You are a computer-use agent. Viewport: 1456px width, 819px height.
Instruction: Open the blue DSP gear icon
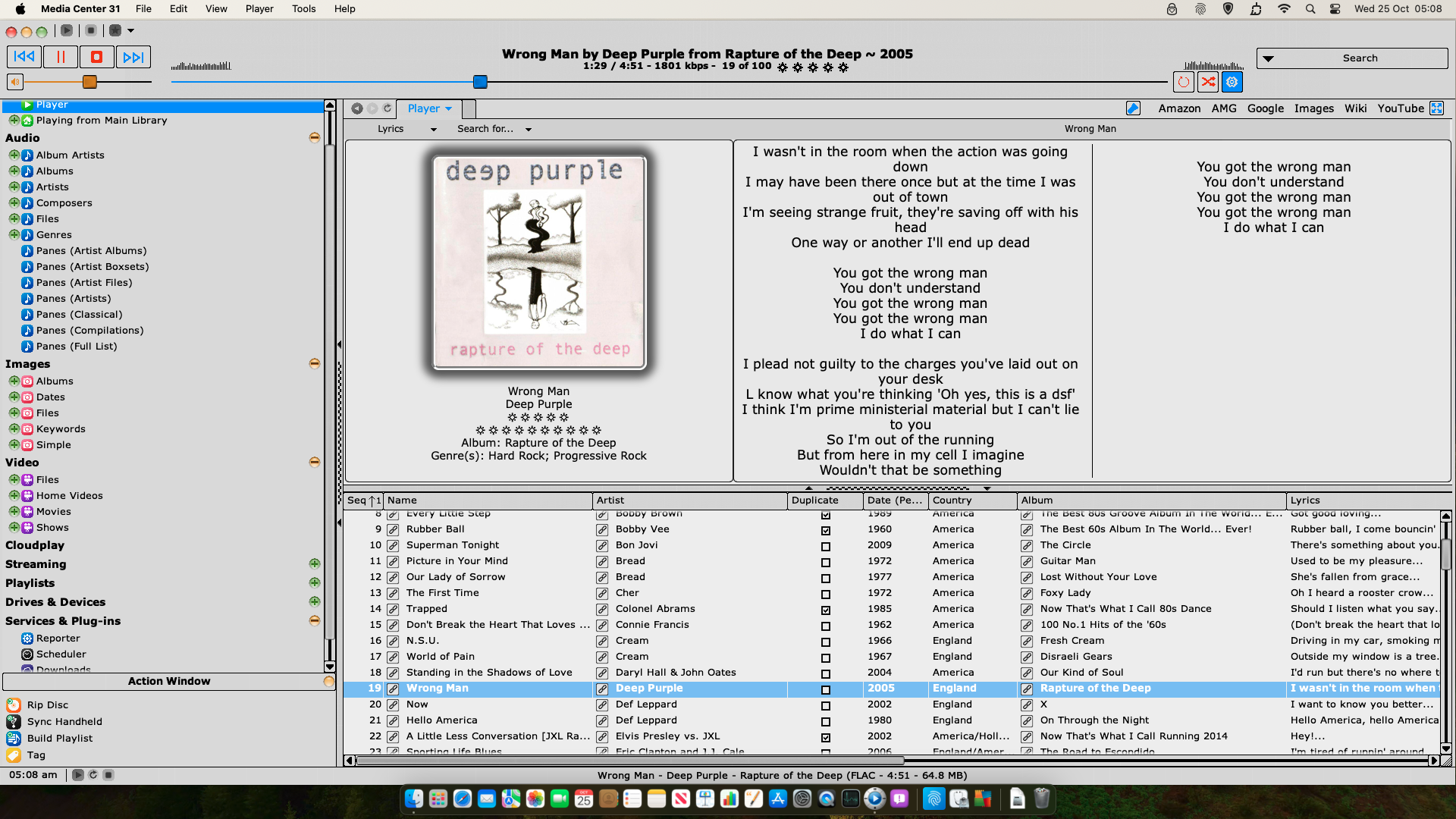pos(1232,82)
